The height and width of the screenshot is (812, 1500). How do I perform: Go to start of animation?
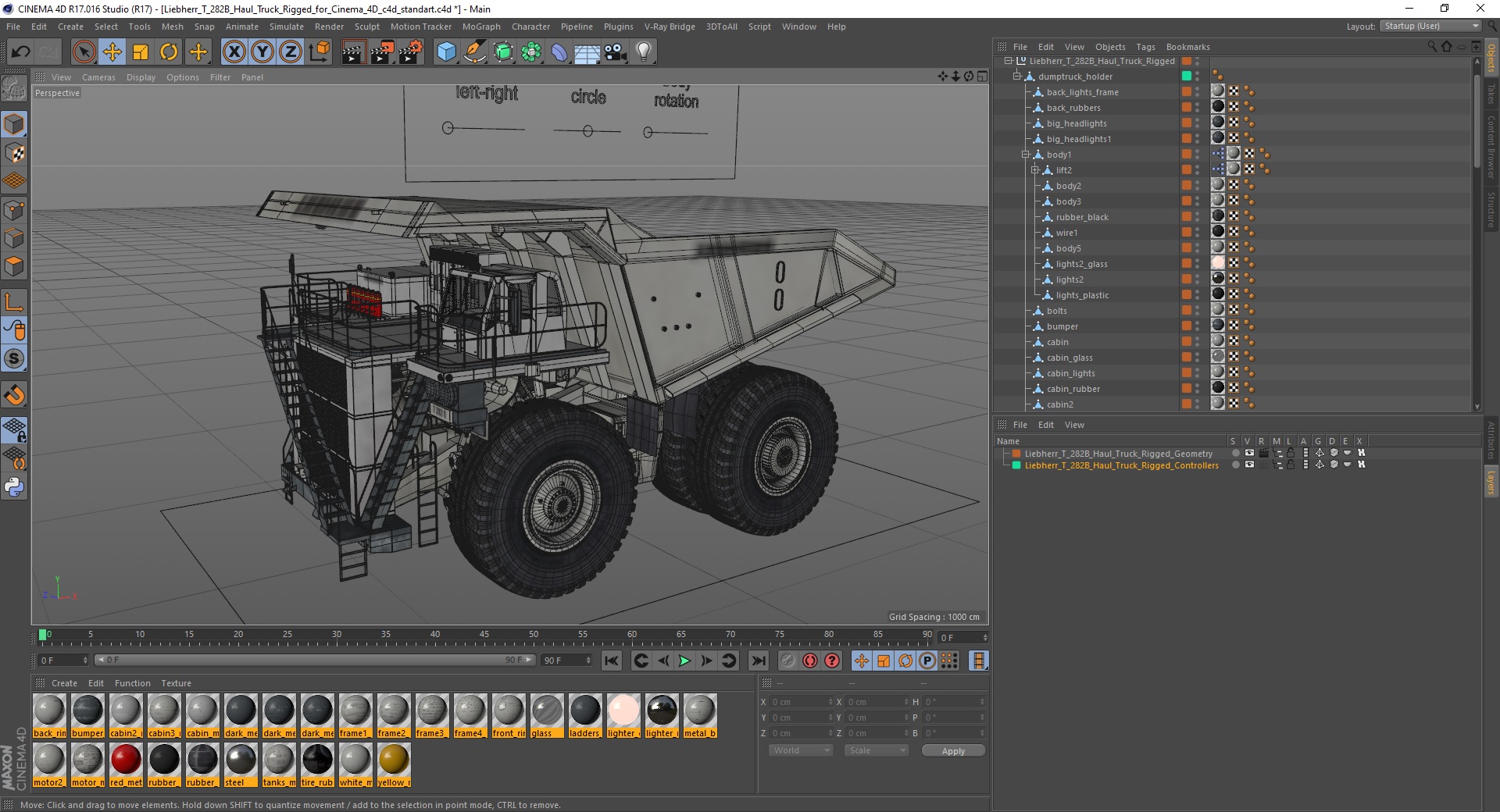click(x=612, y=661)
